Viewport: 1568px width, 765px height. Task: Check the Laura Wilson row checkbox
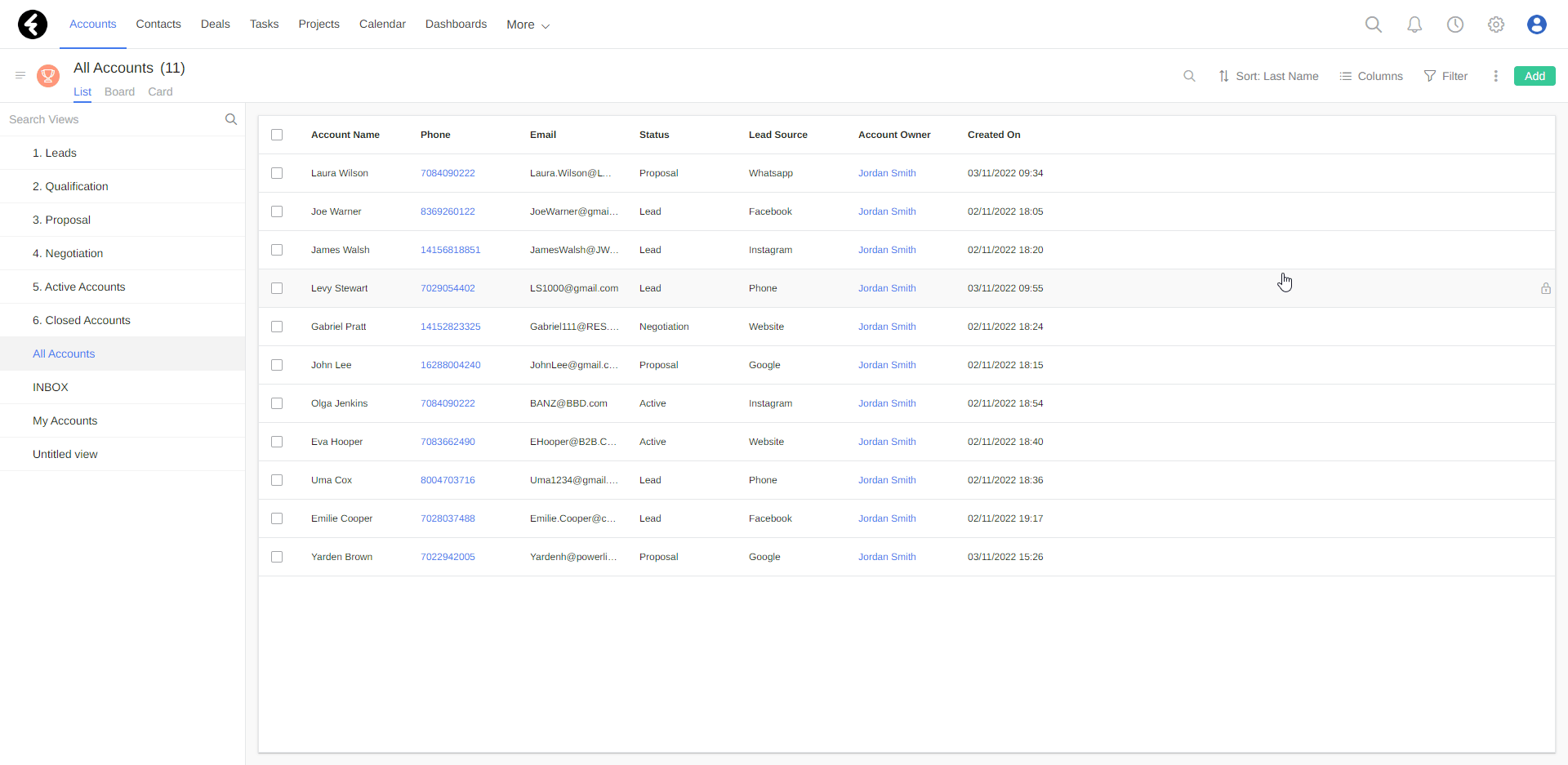point(277,173)
